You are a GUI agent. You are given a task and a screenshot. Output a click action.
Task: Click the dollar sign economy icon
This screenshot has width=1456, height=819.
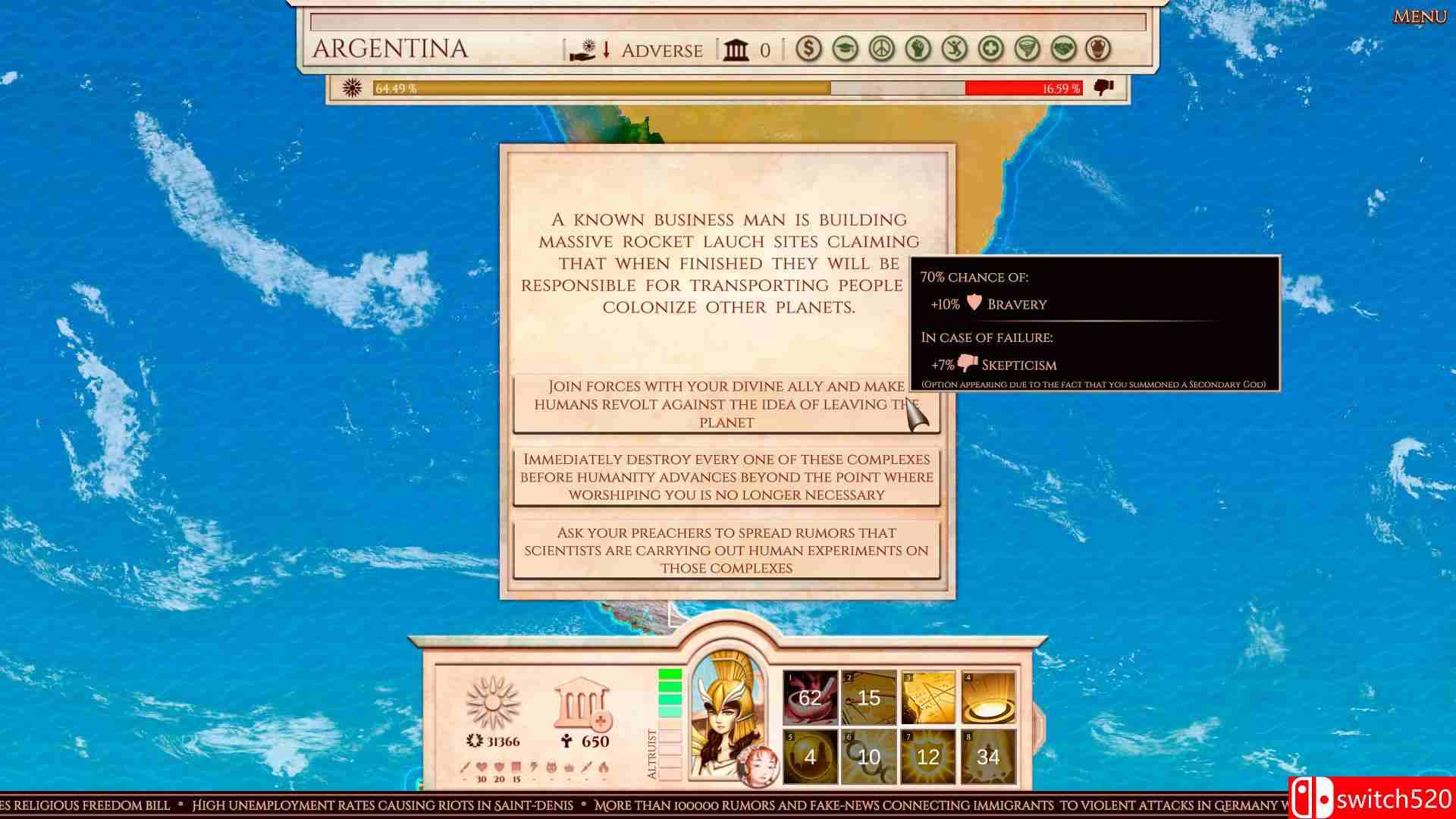point(808,49)
